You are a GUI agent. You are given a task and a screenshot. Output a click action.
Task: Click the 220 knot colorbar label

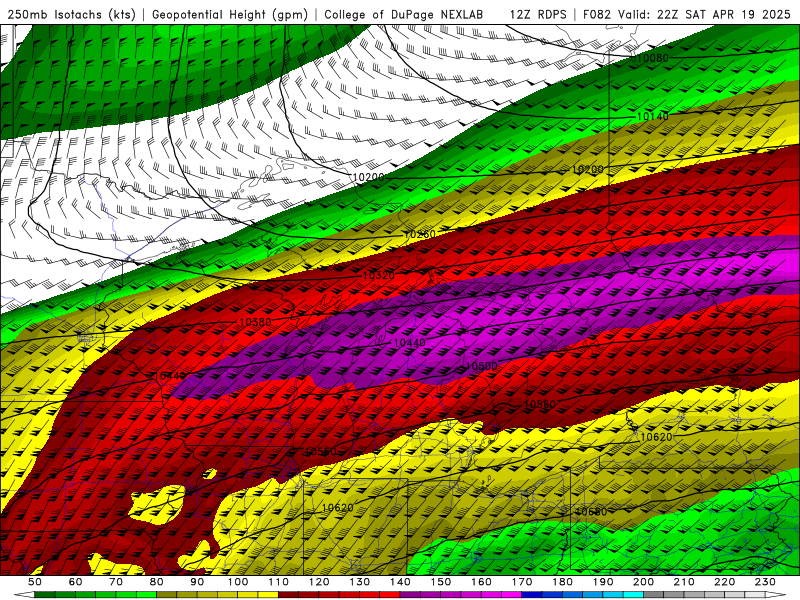click(724, 582)
